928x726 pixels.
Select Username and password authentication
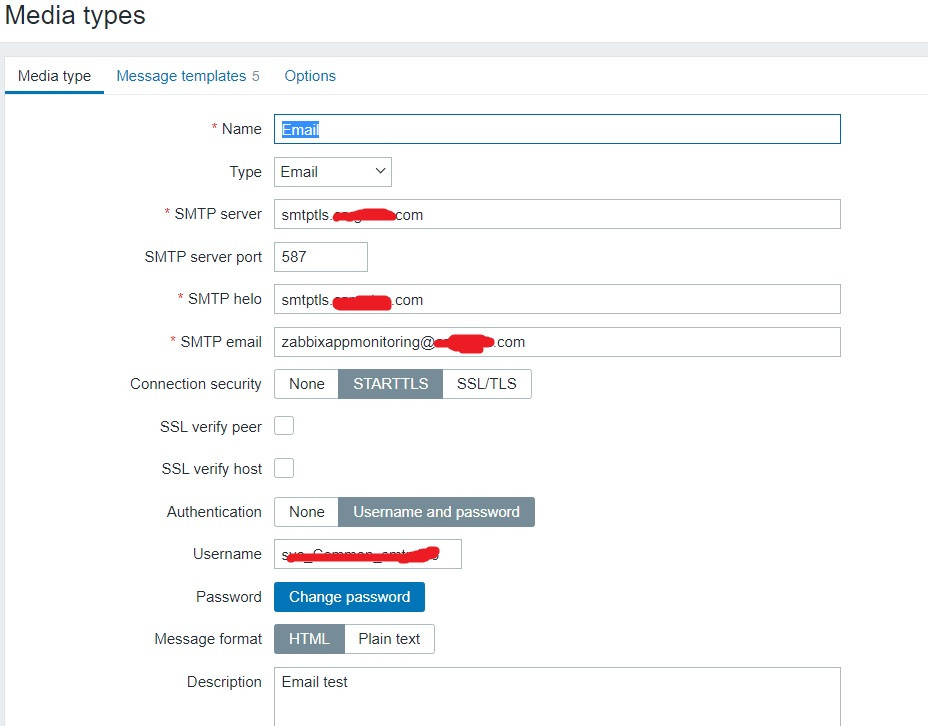click(436, 512)
